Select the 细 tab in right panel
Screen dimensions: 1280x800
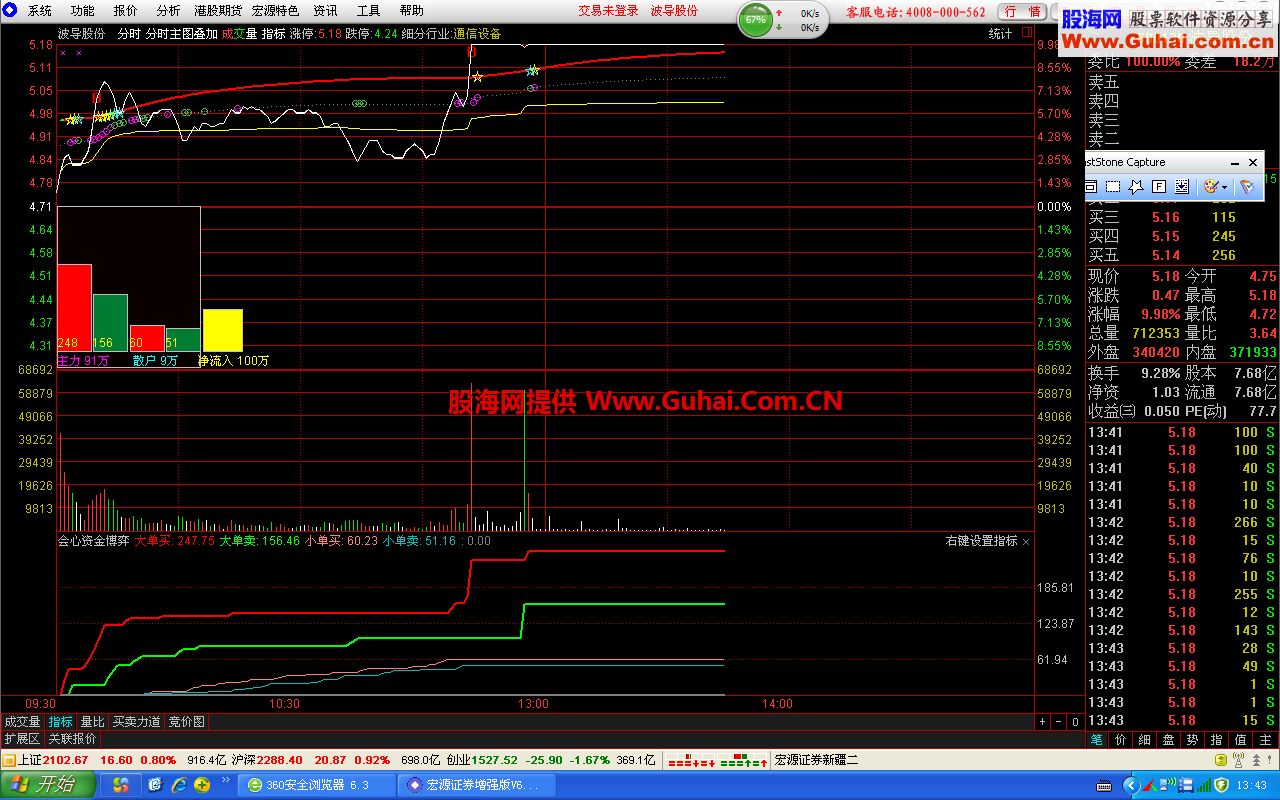click(x=1144, y=739)
